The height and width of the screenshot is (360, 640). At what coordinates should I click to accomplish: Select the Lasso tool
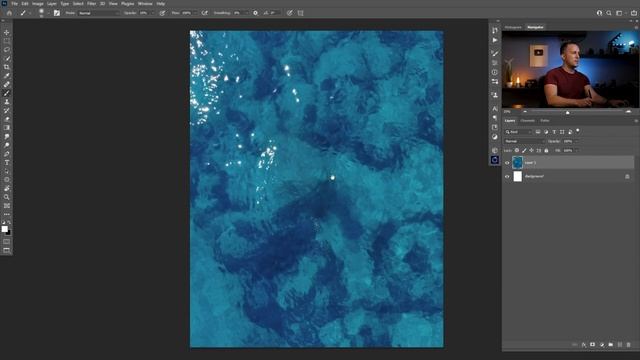7,49
